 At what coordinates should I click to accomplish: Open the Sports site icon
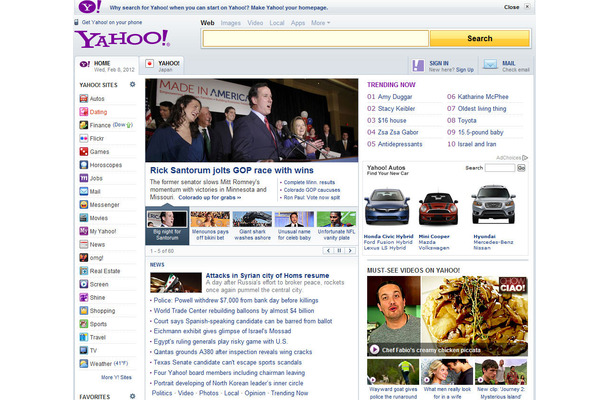[x=84, y=324]
